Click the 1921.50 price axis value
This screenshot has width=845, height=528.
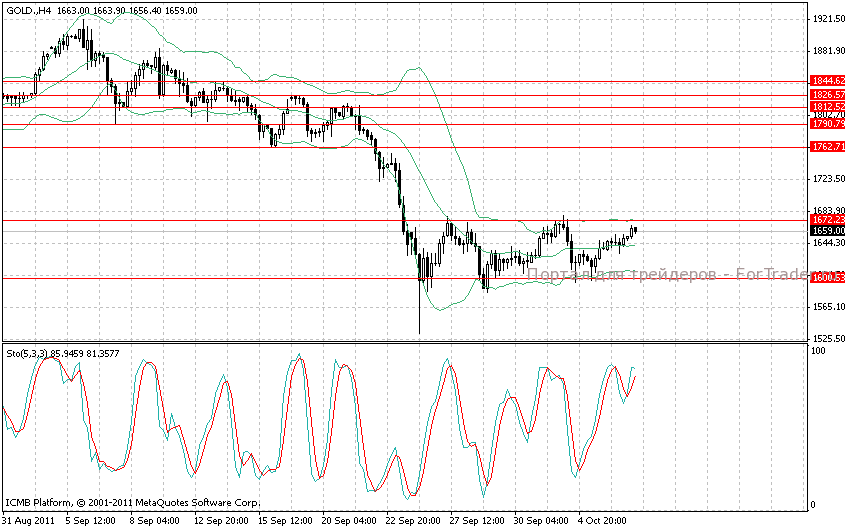(x=829, y=19)
